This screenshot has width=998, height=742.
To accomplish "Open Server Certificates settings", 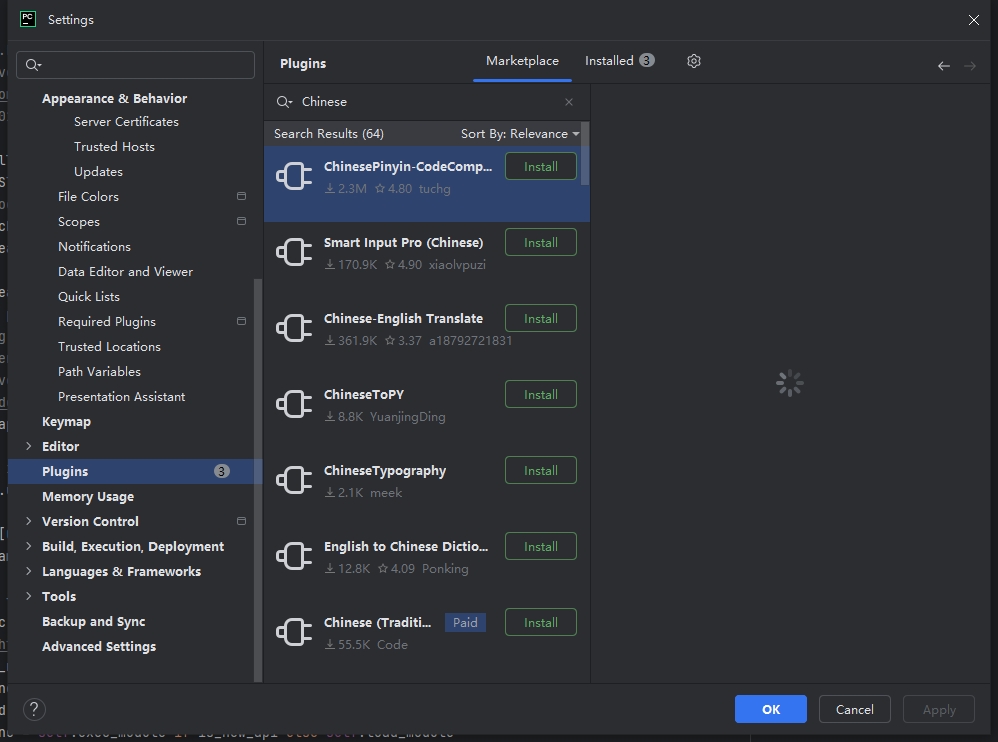I will [x=126, y=122].
